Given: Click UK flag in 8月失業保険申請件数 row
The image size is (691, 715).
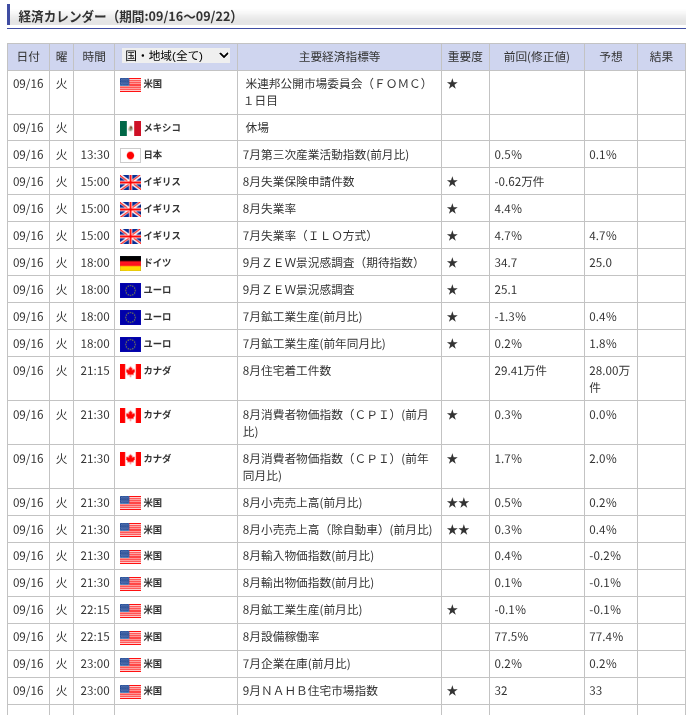Looking at the screenshot, I should tap(130, 182).
